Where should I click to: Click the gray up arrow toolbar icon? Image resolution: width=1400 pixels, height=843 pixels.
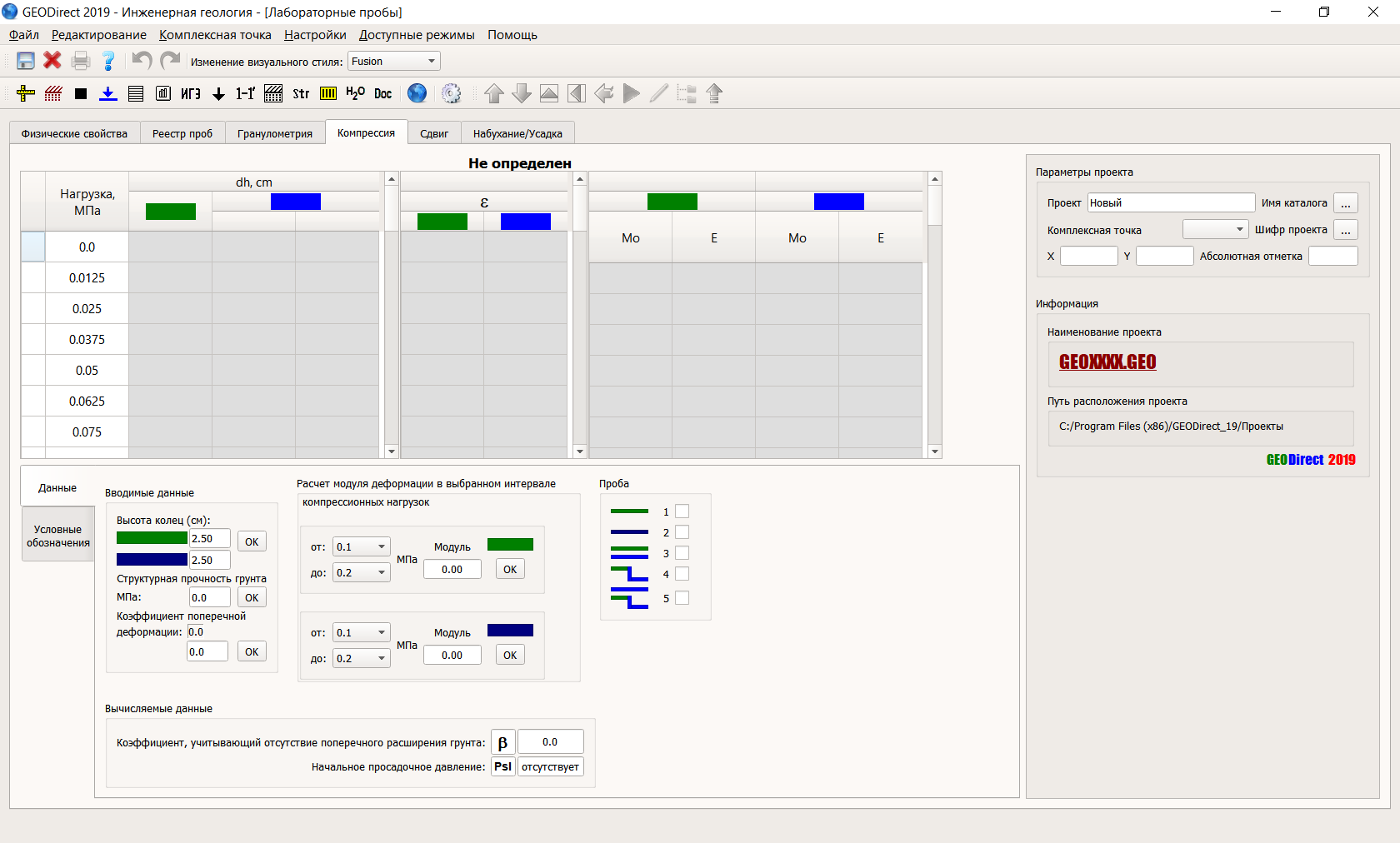pyautogui.click(x=494, y=93)
